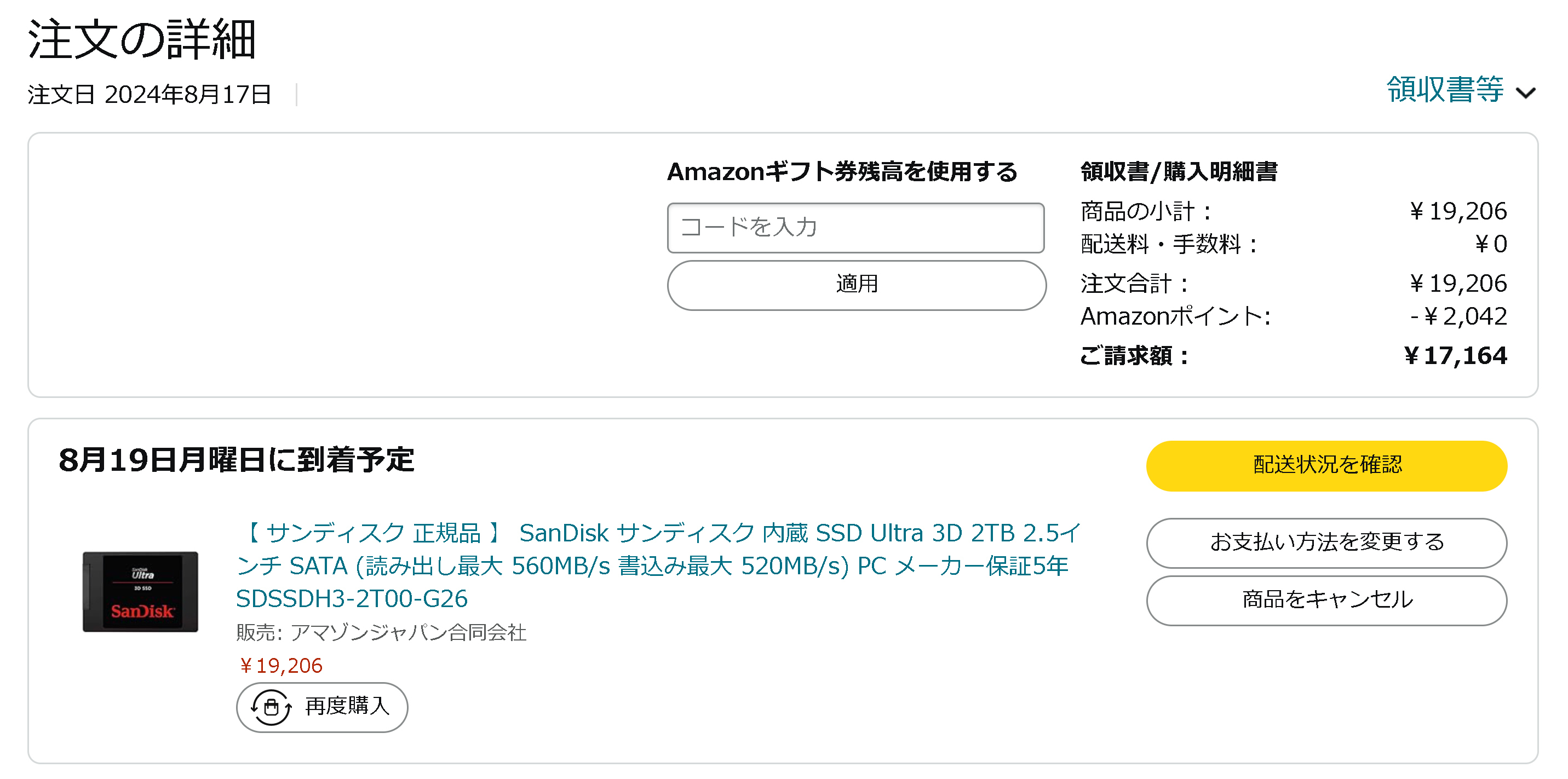Viewport: 1568px width, 779px height.
Task: Expand the chevron beside 領収書等
Action: 1525,93
